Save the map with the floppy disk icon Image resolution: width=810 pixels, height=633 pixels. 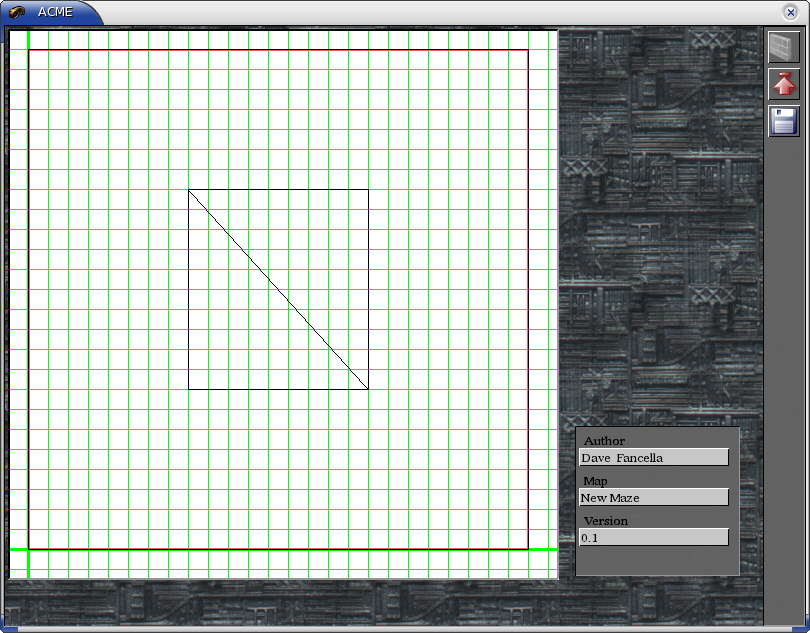click(x=784, y=122)
